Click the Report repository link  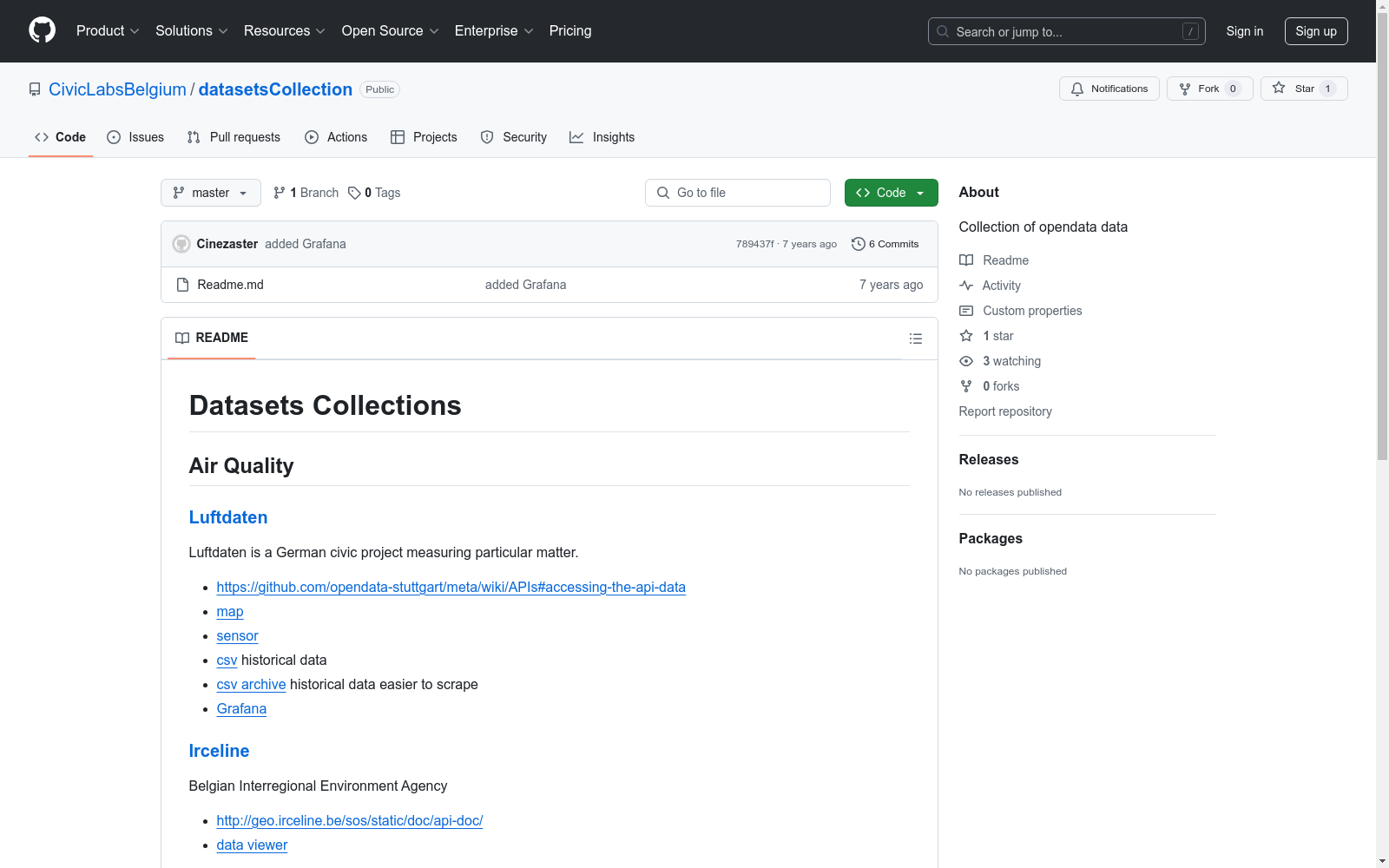click(x=1005, y=411)
